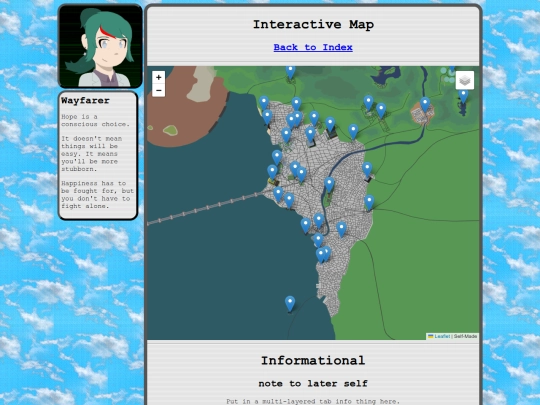Select the marker at the top edge of the map, north of the city
The image size is (540, 405).
click(291, 72)
